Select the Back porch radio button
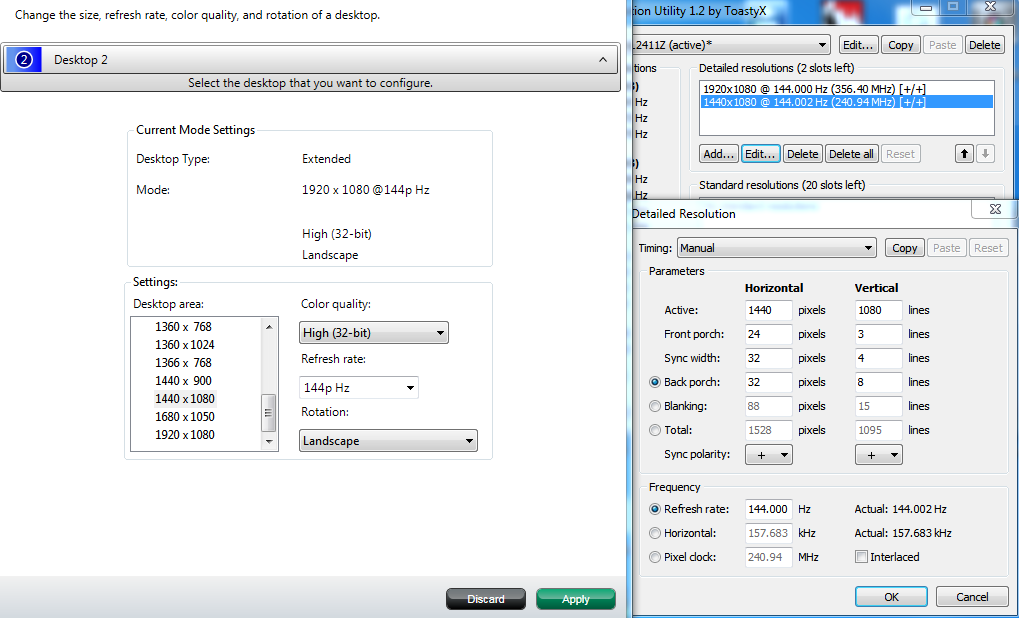The image size is (1019, 618). pos(655,382)
